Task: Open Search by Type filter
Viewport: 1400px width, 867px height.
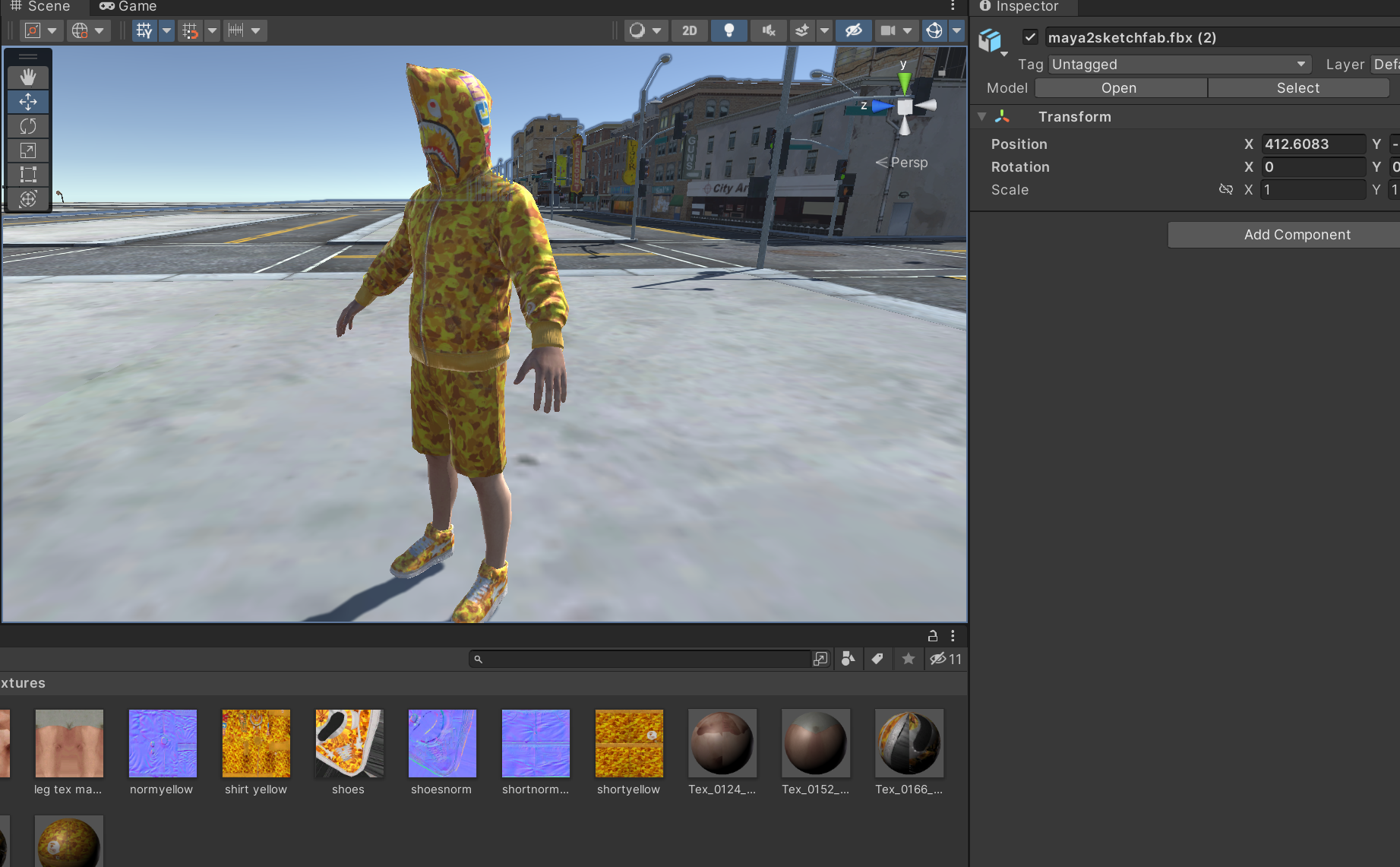Action: (849, 659)
